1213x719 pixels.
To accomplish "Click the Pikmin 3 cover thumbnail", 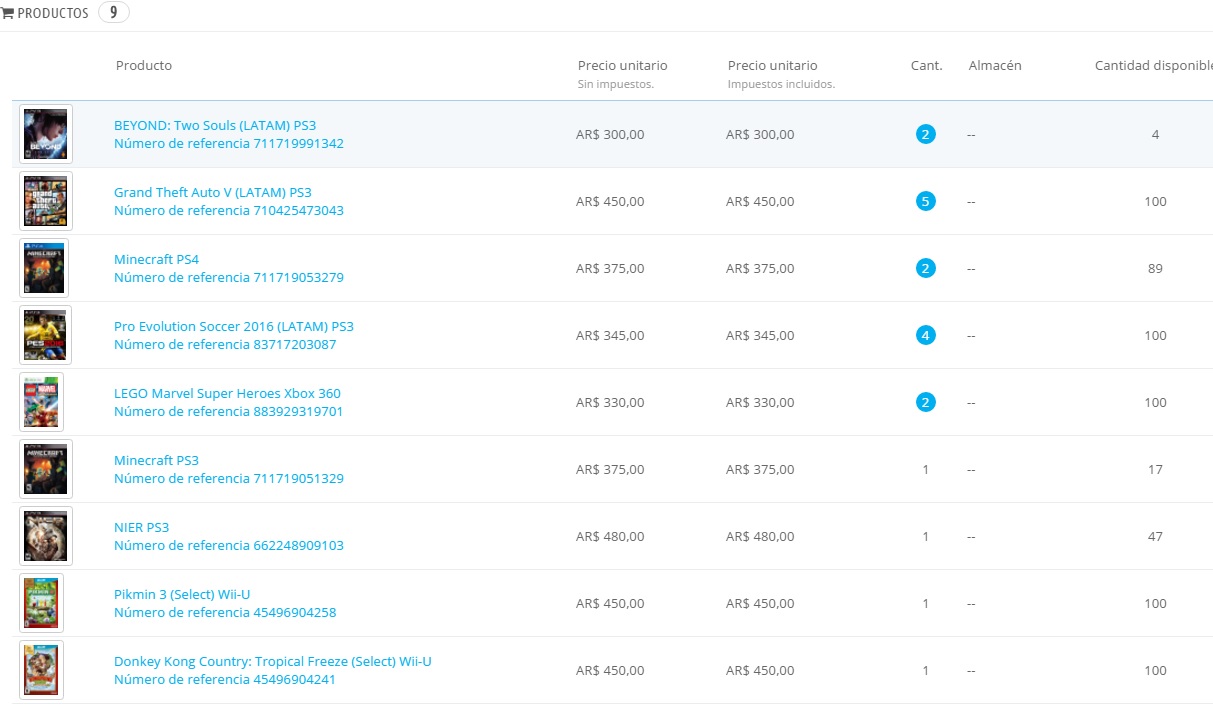I will pyautogui.click(x=41, y=603).
